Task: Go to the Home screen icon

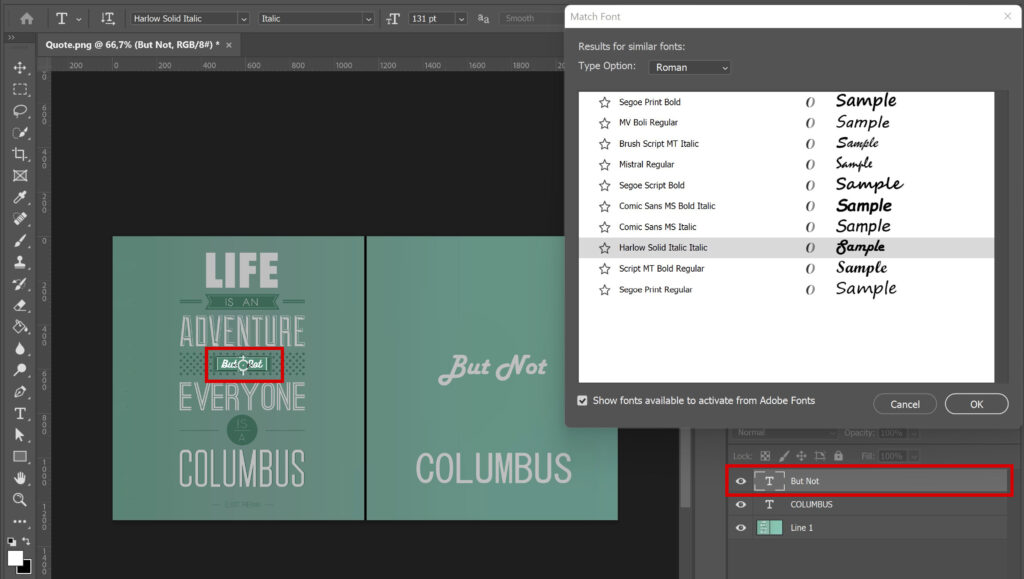Action: point(27,18)
